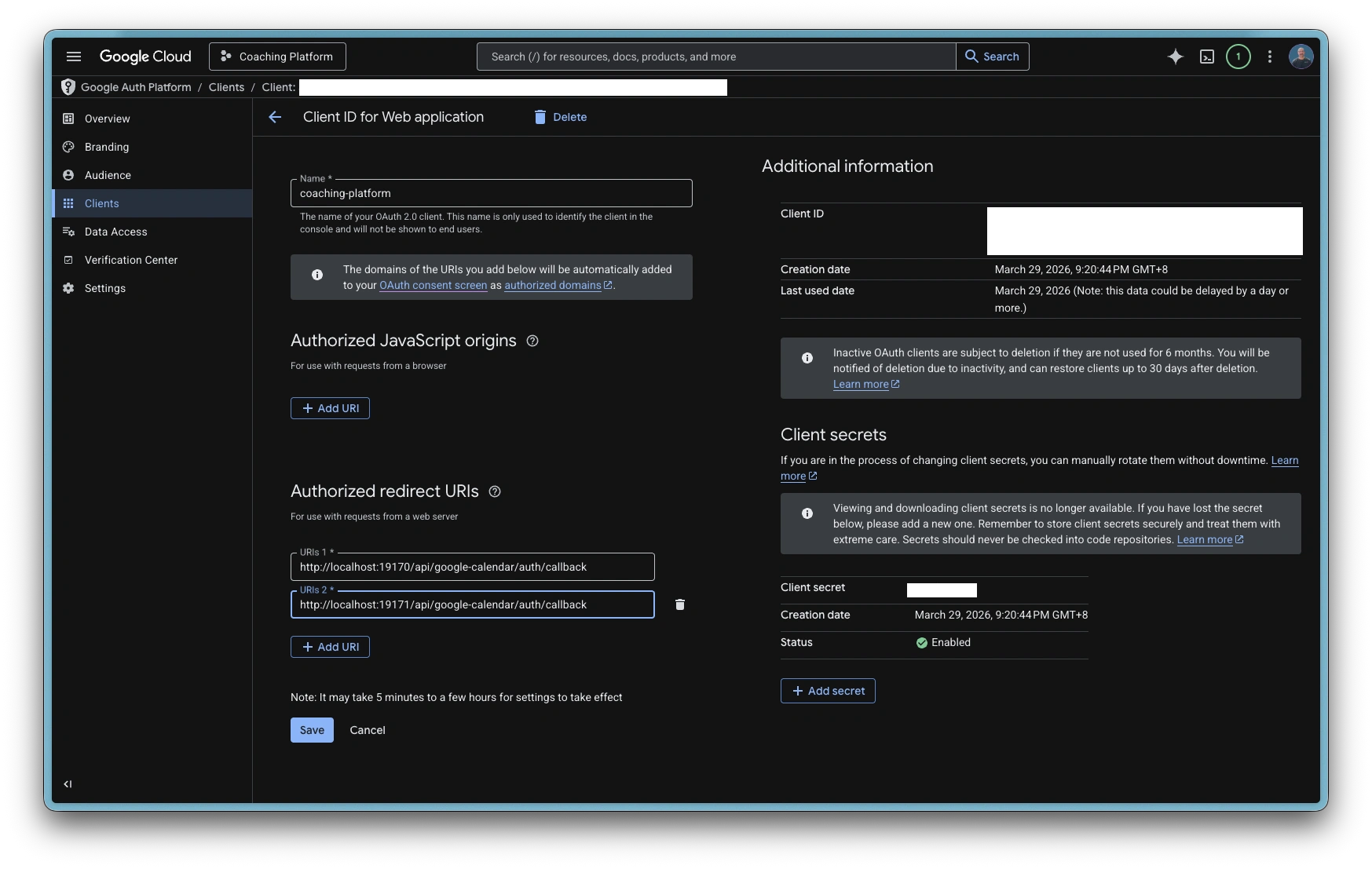Show help for Authorized redirect URIs
Screen dimensions: 1372x869
click(x=495, y=491)
